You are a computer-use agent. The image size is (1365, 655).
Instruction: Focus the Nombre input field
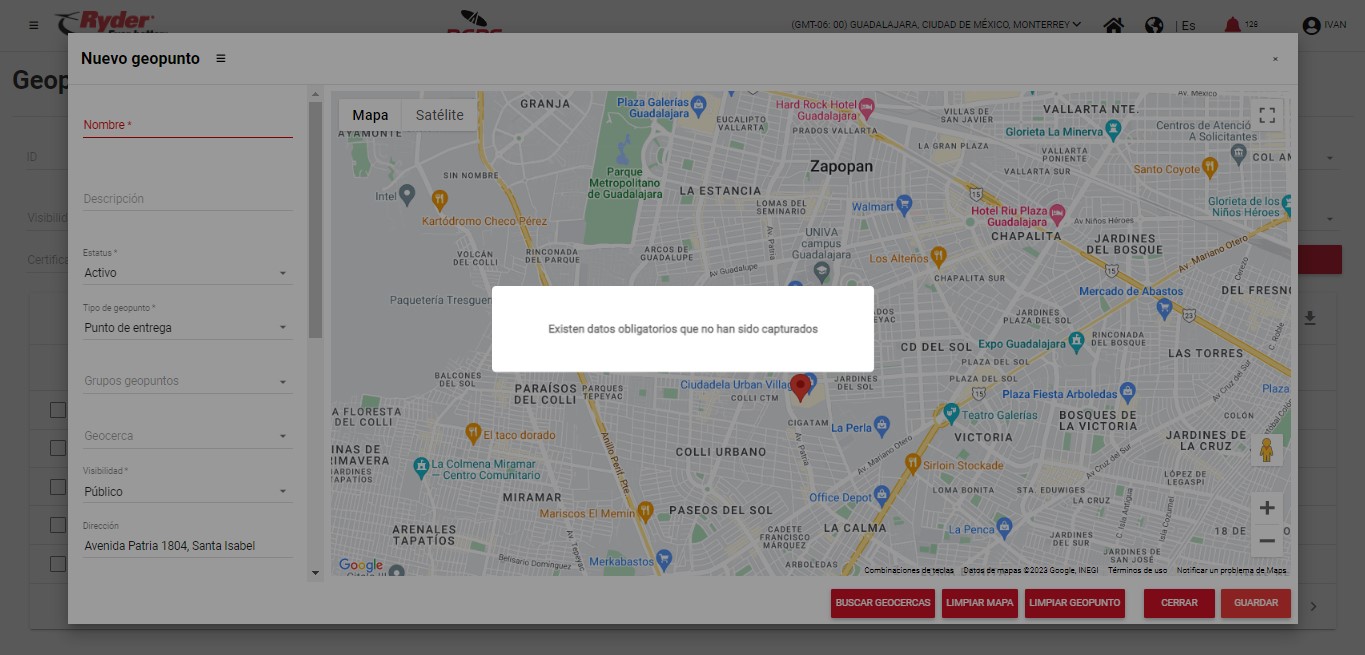(x=187, y=125)
